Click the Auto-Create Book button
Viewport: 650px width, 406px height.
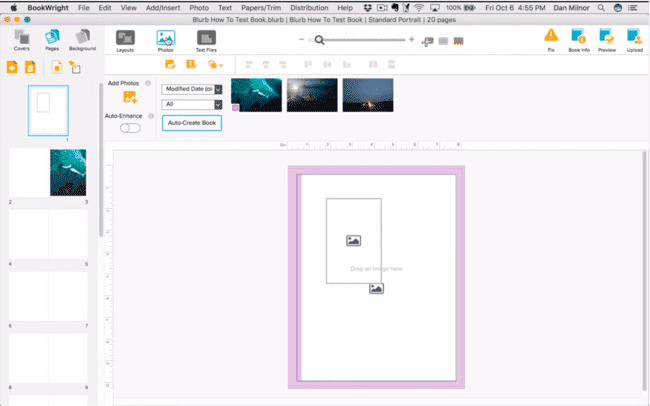coord(192,123)
